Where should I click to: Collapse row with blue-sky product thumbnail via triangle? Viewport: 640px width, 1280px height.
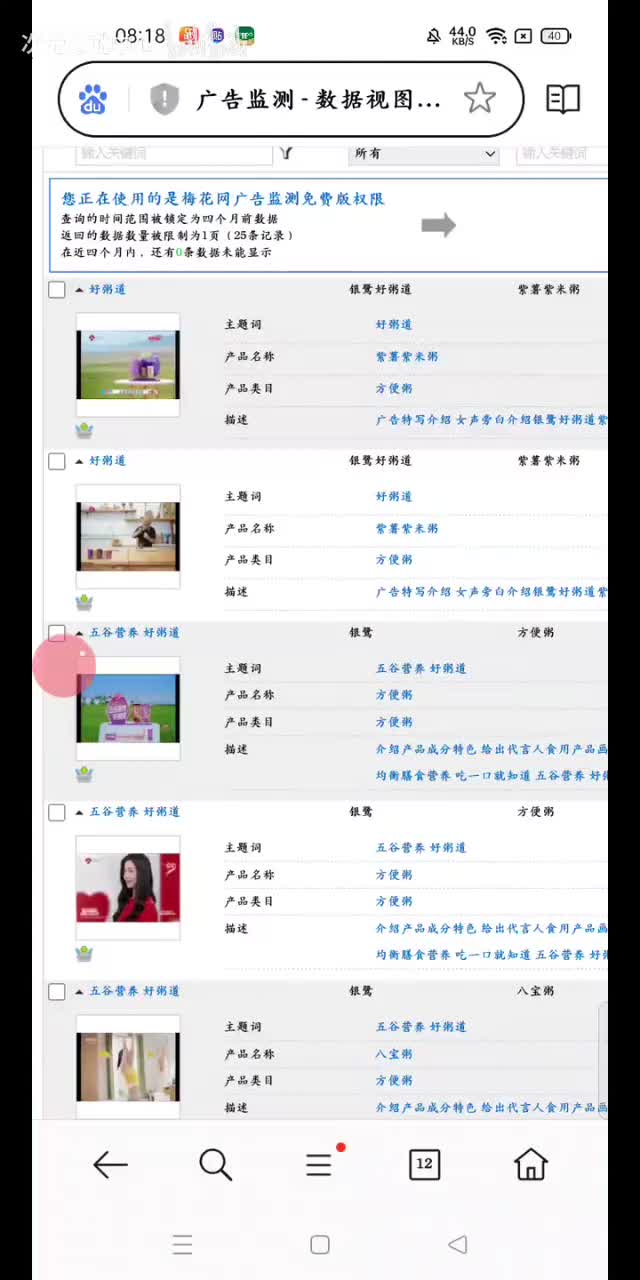(79, 633)
